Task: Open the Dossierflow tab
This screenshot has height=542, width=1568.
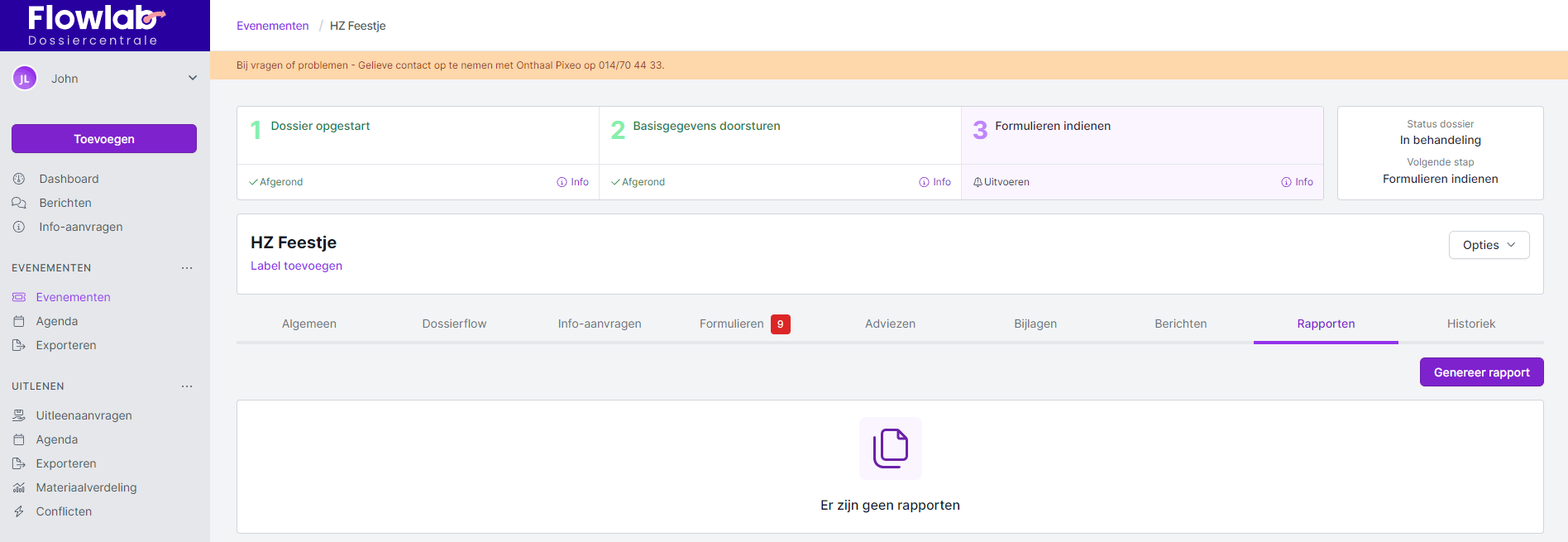Action: click(454, 324)
